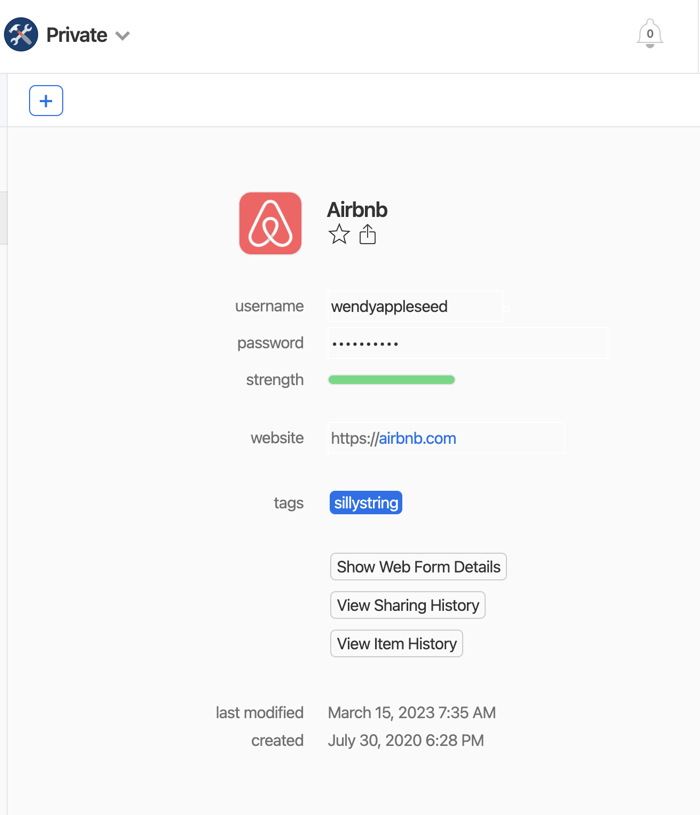Open View Item History
The image size is (700, 815).
[x=397, y=643]
